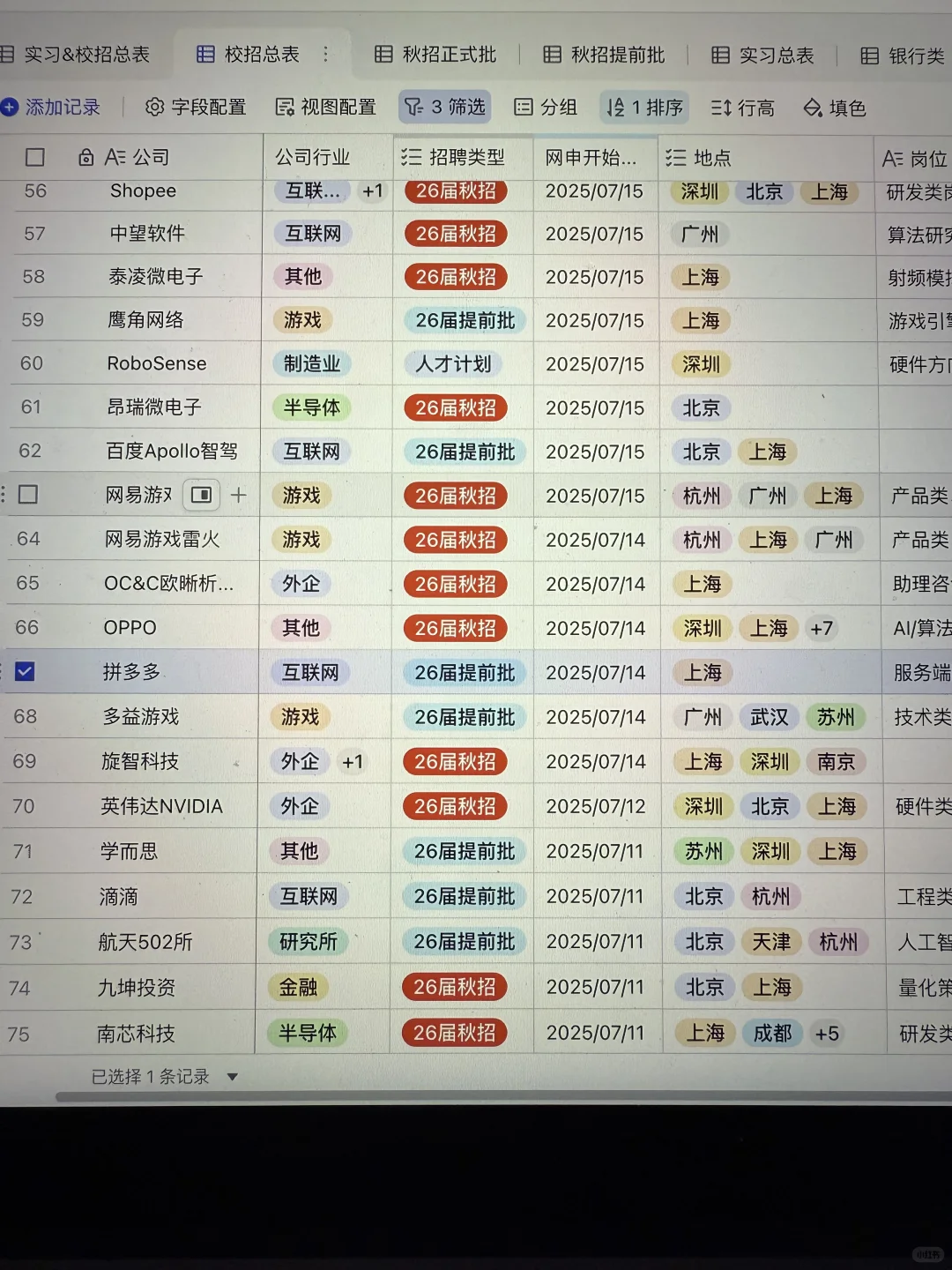Open the 3 筛选 filter panel
This screenshot has width=952, height=1270.
444,108
